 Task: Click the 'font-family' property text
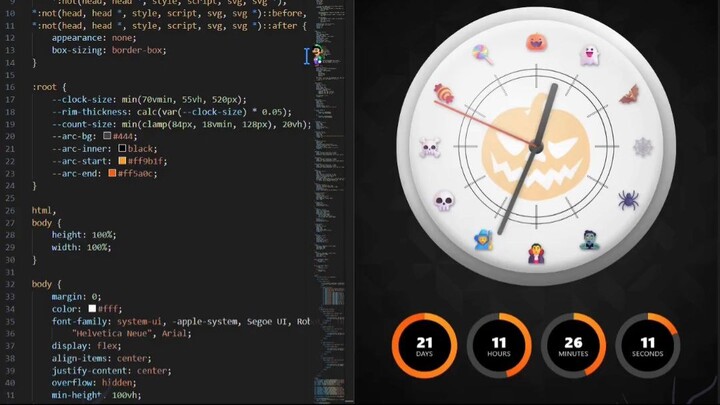pos(81,321)
